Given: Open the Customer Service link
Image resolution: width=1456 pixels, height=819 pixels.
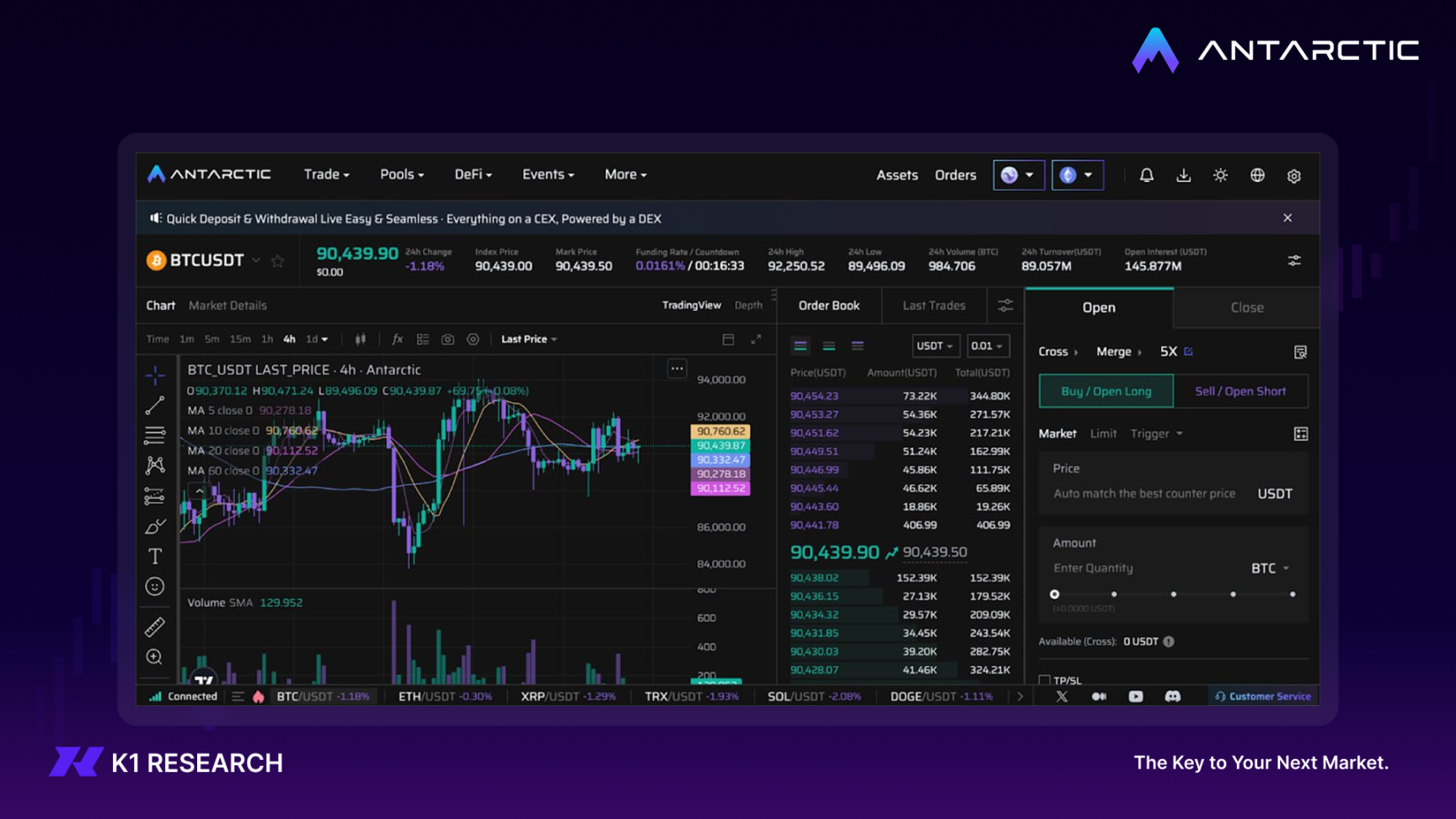Looking at the screenshot, I should point(1262,697).
